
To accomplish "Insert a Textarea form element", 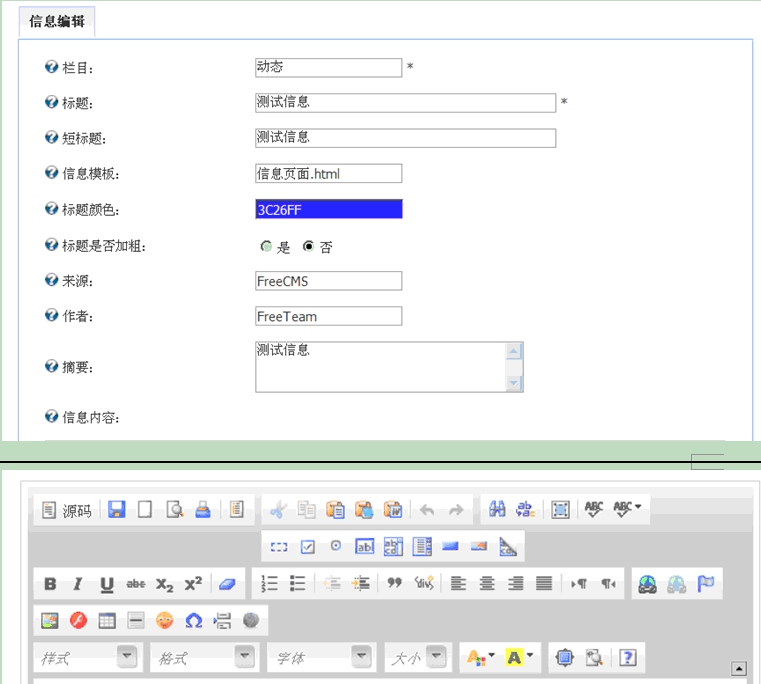I will tap(393, 547).
